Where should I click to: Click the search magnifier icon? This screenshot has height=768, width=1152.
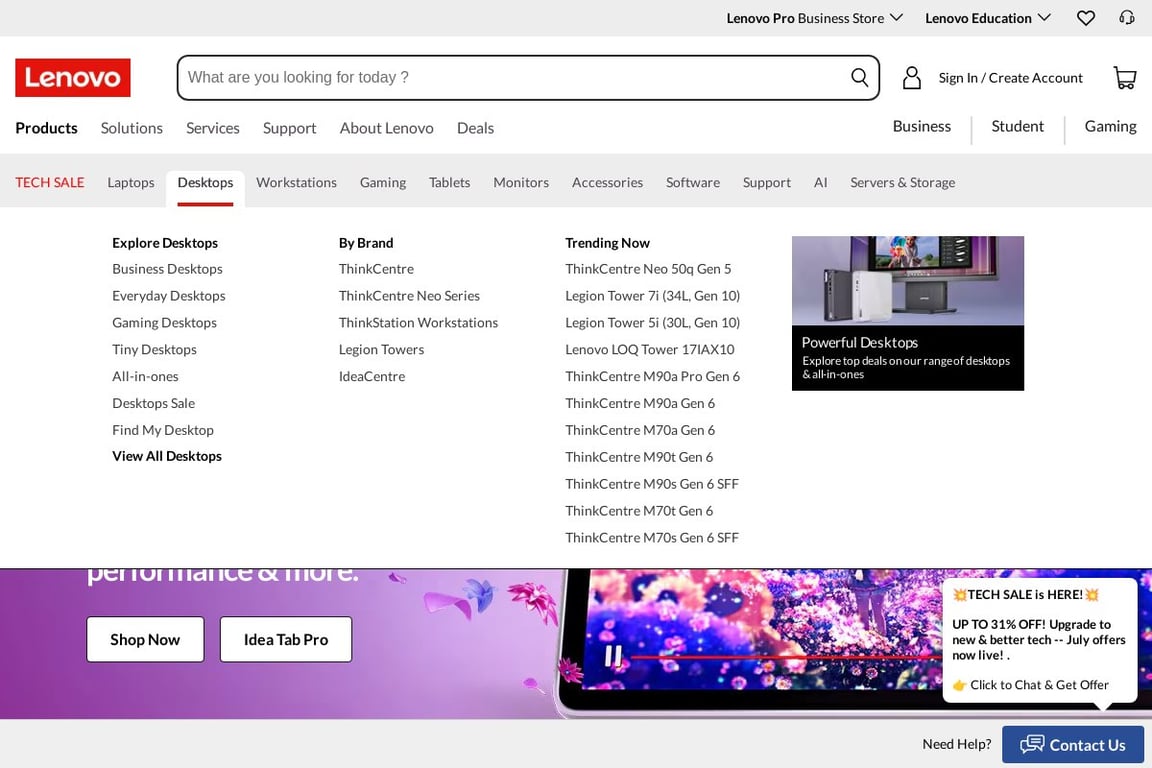tap(859, 77)
